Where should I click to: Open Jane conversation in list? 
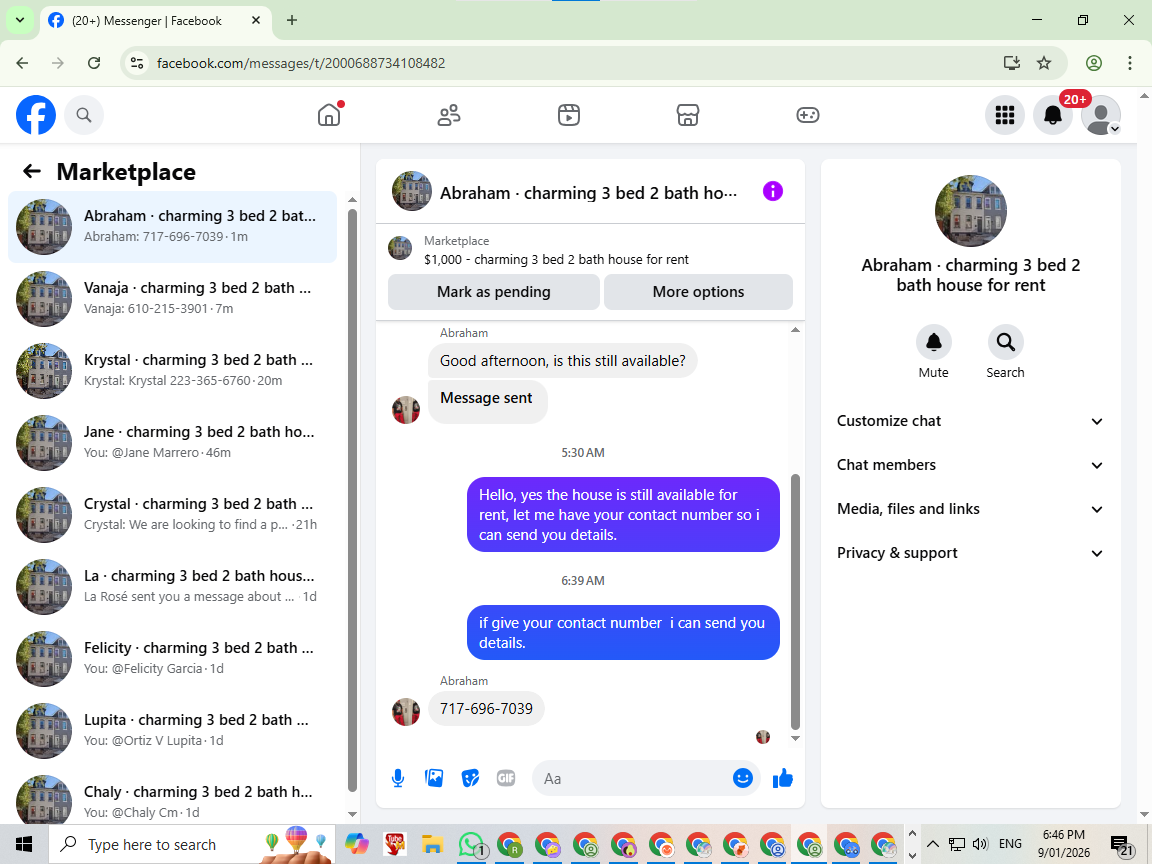coord(173,442)
